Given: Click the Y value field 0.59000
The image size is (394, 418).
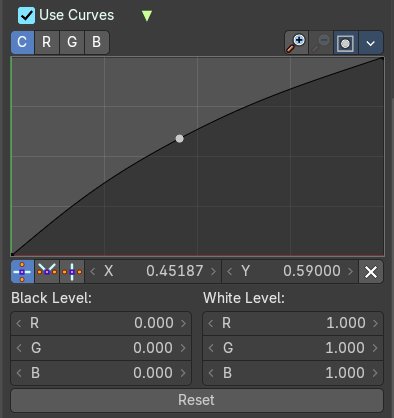Looking at the screenshot, I should (x=290, y=272).
